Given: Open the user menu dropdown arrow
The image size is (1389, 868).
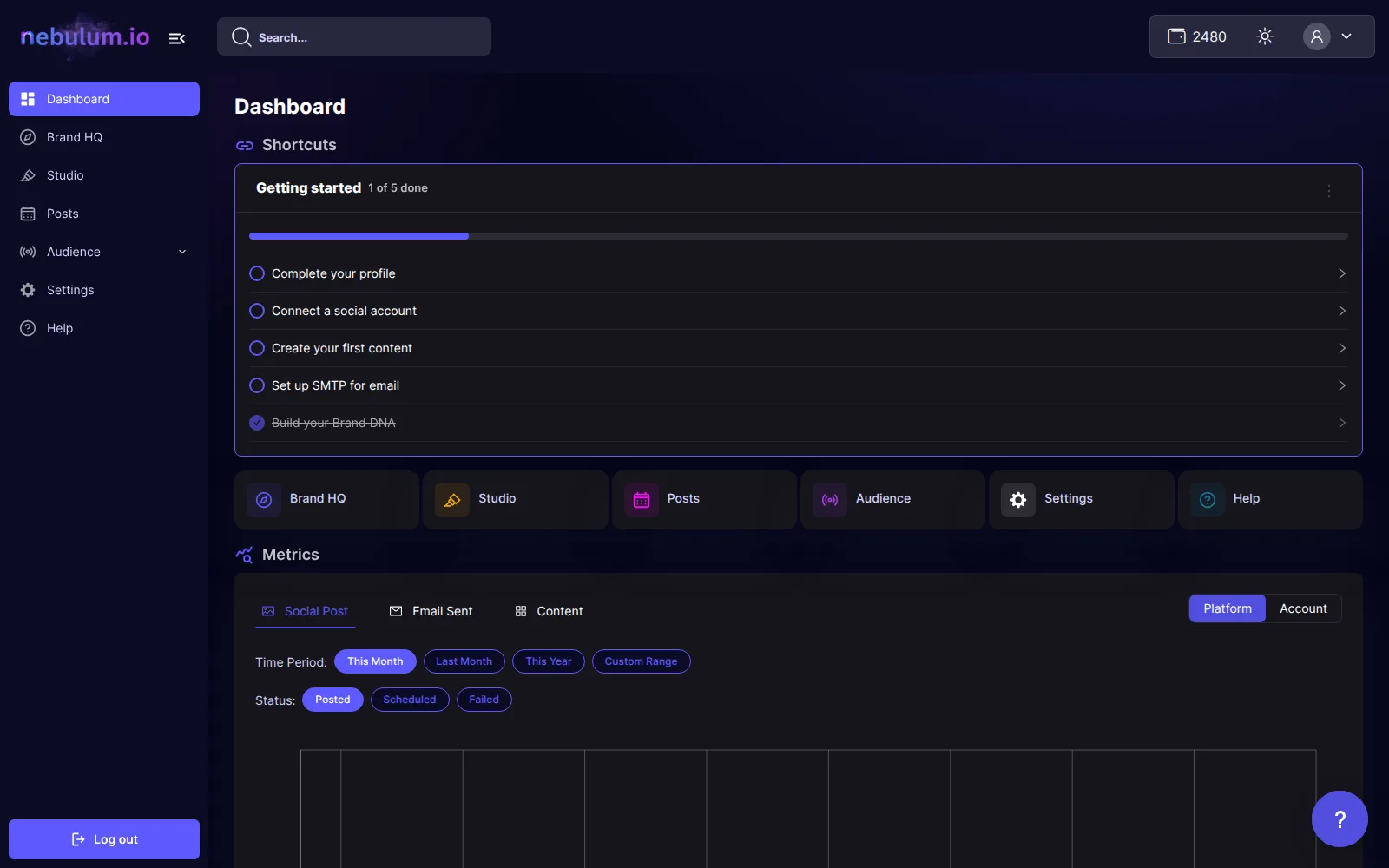Looking at the screenshot, I should point(1346,36).
